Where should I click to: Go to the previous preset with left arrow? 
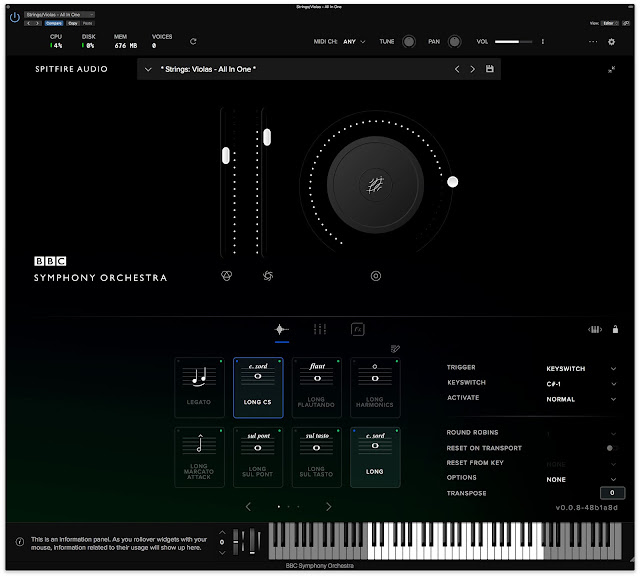[457, 69]
